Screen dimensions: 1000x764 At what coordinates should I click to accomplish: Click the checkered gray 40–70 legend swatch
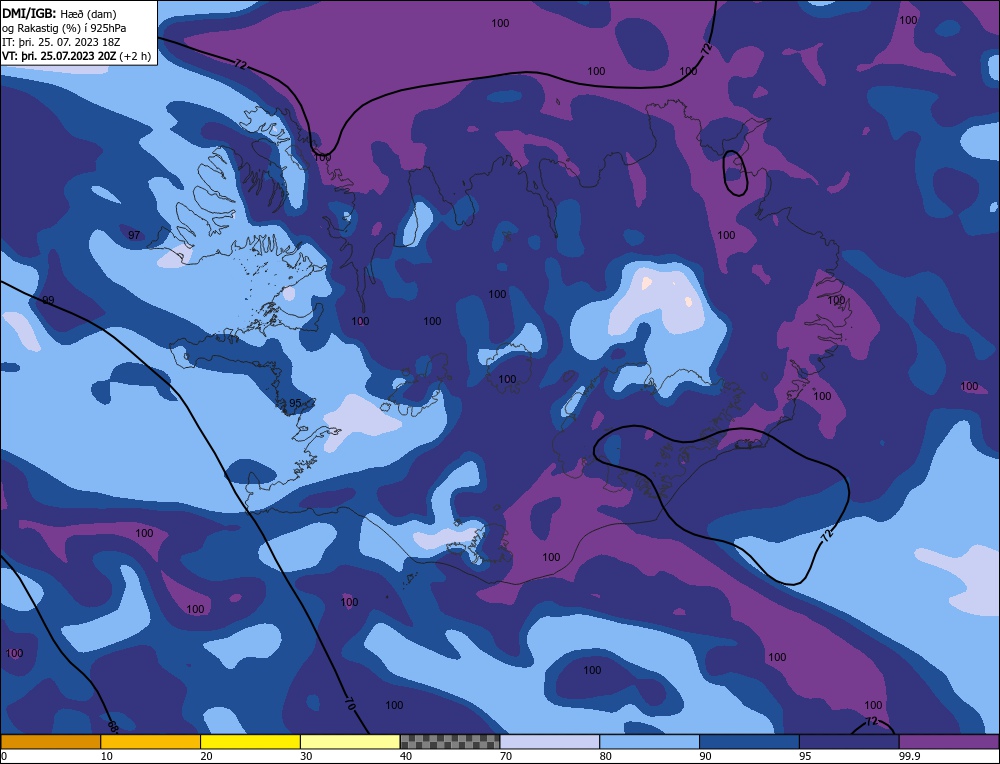450,742
